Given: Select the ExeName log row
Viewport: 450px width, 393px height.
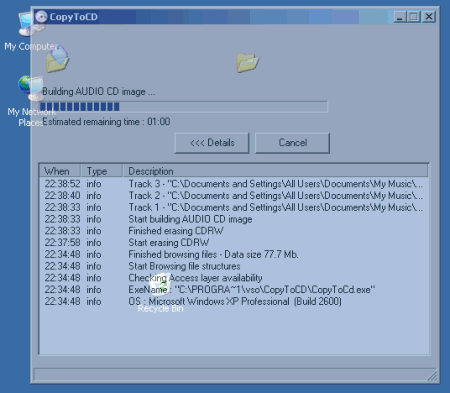Looking at the screenshot, I should (x=234, y=289).
